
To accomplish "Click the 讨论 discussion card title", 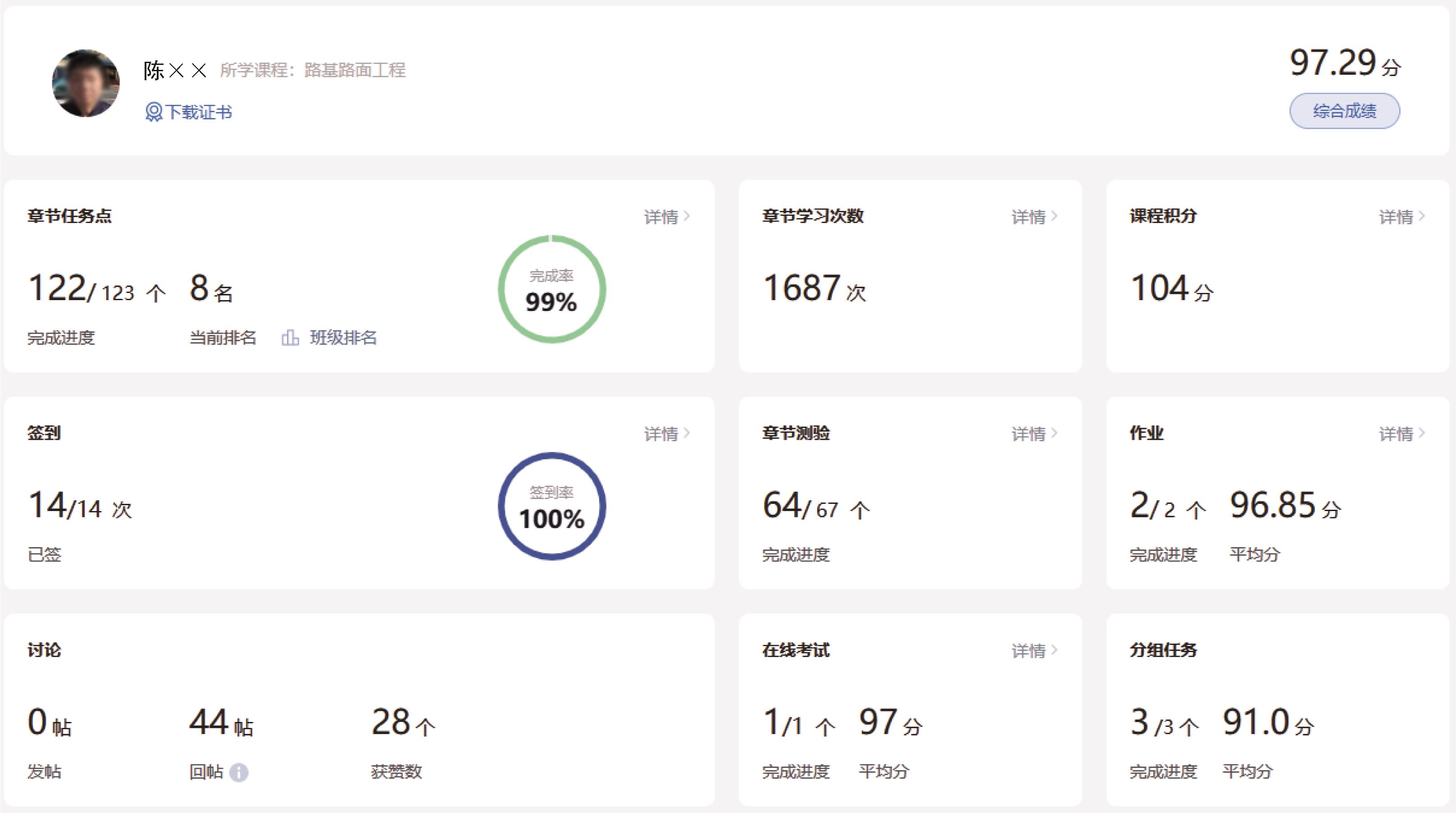I will [x=44, y=650].
